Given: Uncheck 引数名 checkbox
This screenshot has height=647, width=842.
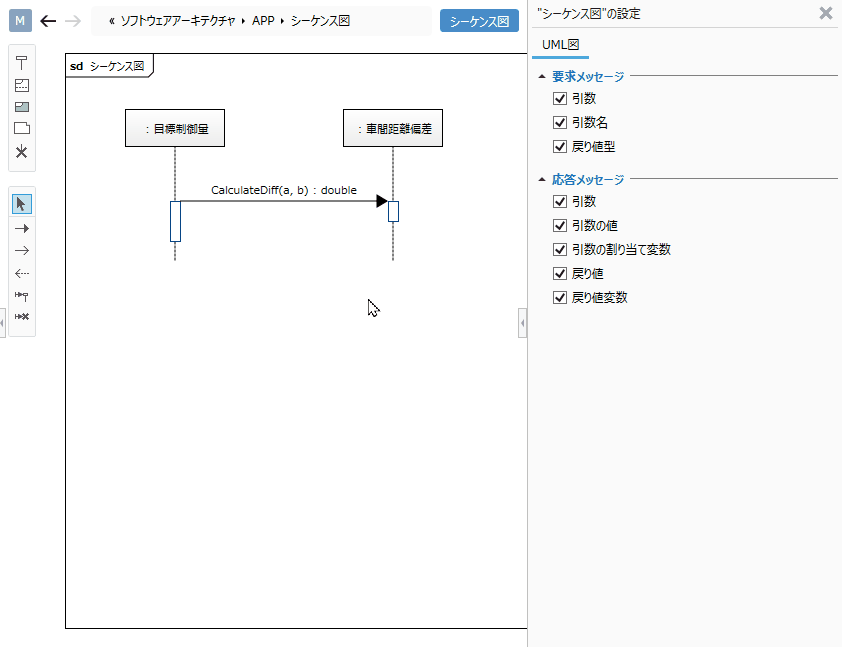Looking at the screenshot, I should [x=560, y=122].
